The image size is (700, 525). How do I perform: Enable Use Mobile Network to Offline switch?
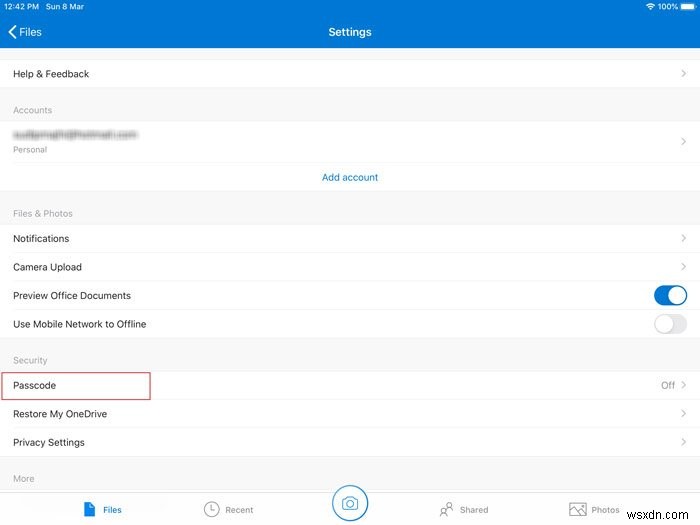pos(670,324)
